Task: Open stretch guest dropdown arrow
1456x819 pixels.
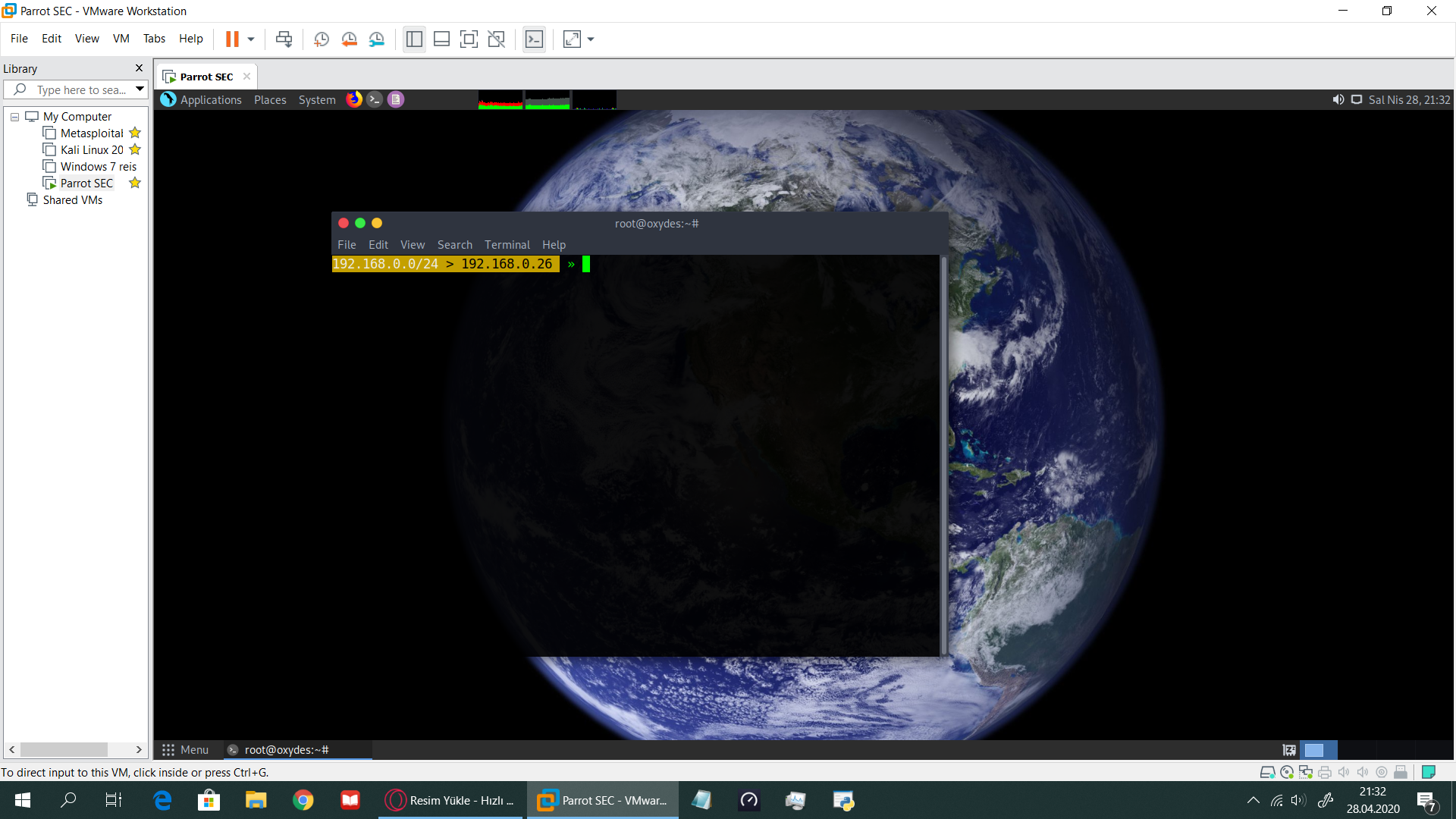Action: pyautogui.click(x=591, y=39)
